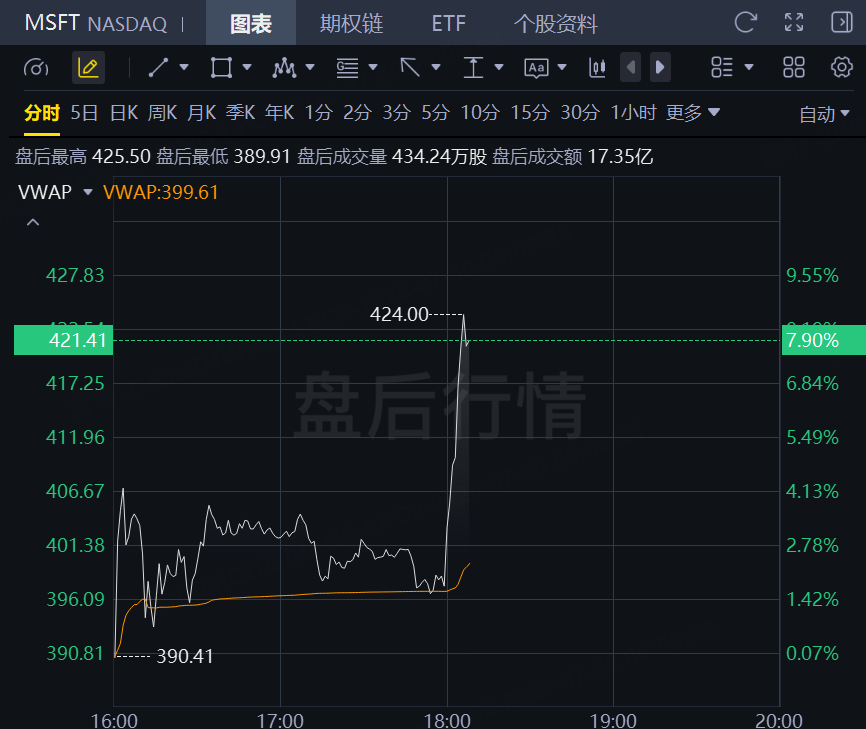866x729 pixels.
Task: Switch to the 图表 tab
Action: (251, 23)
